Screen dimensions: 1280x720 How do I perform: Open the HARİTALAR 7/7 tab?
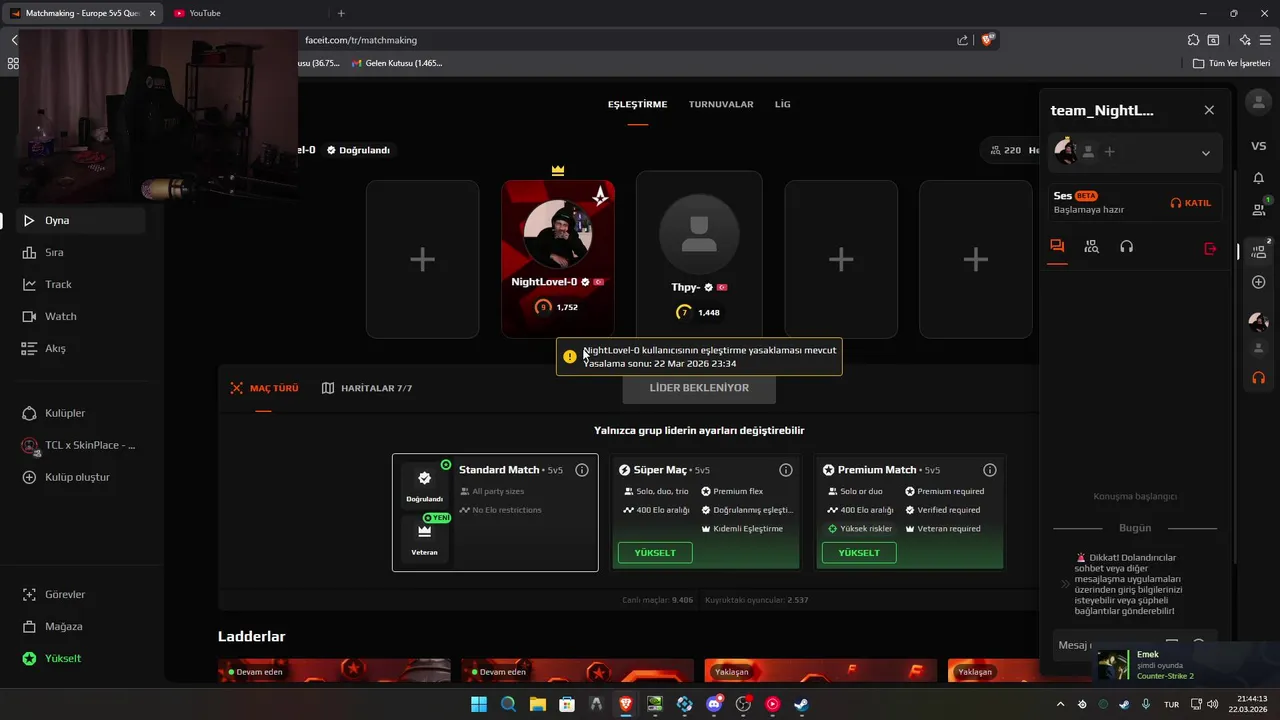click(367, 388)
